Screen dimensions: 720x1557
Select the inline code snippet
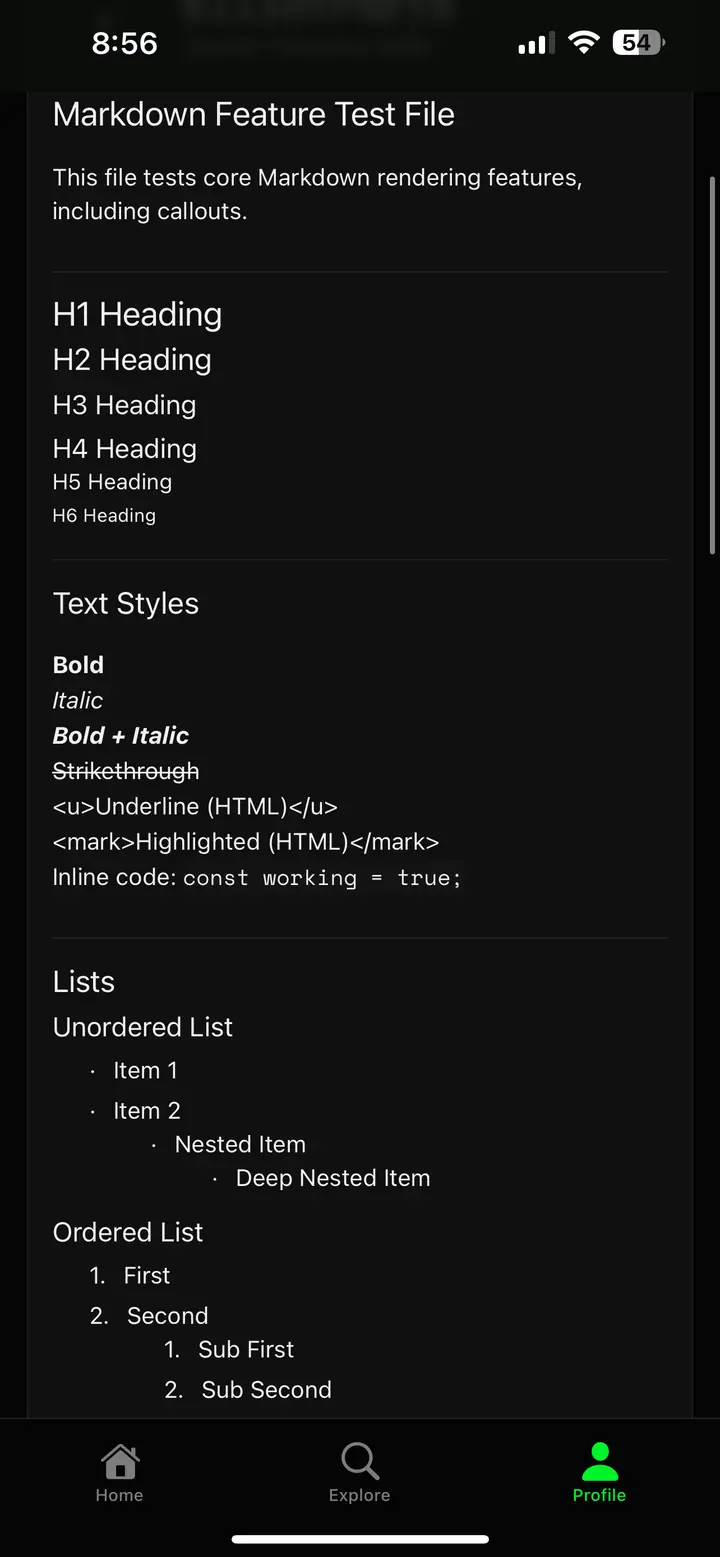[x=322, y=877]
